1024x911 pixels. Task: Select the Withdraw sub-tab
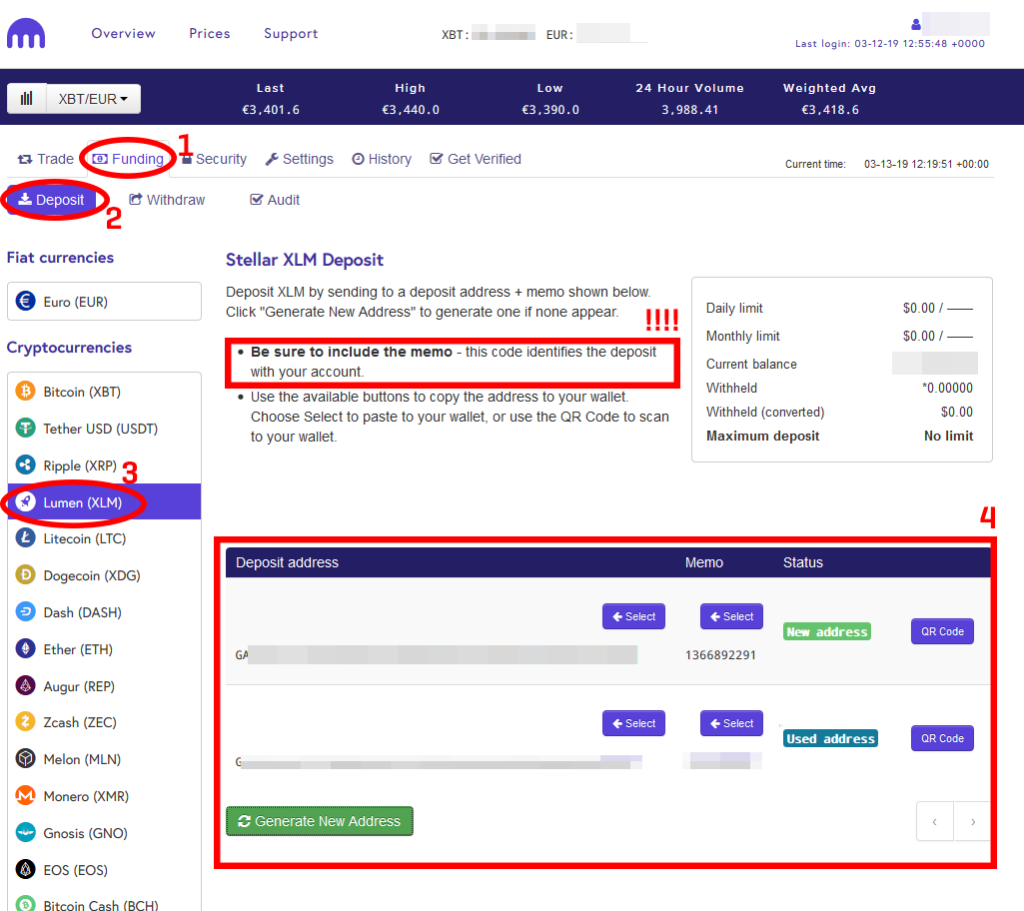(167, 200)
